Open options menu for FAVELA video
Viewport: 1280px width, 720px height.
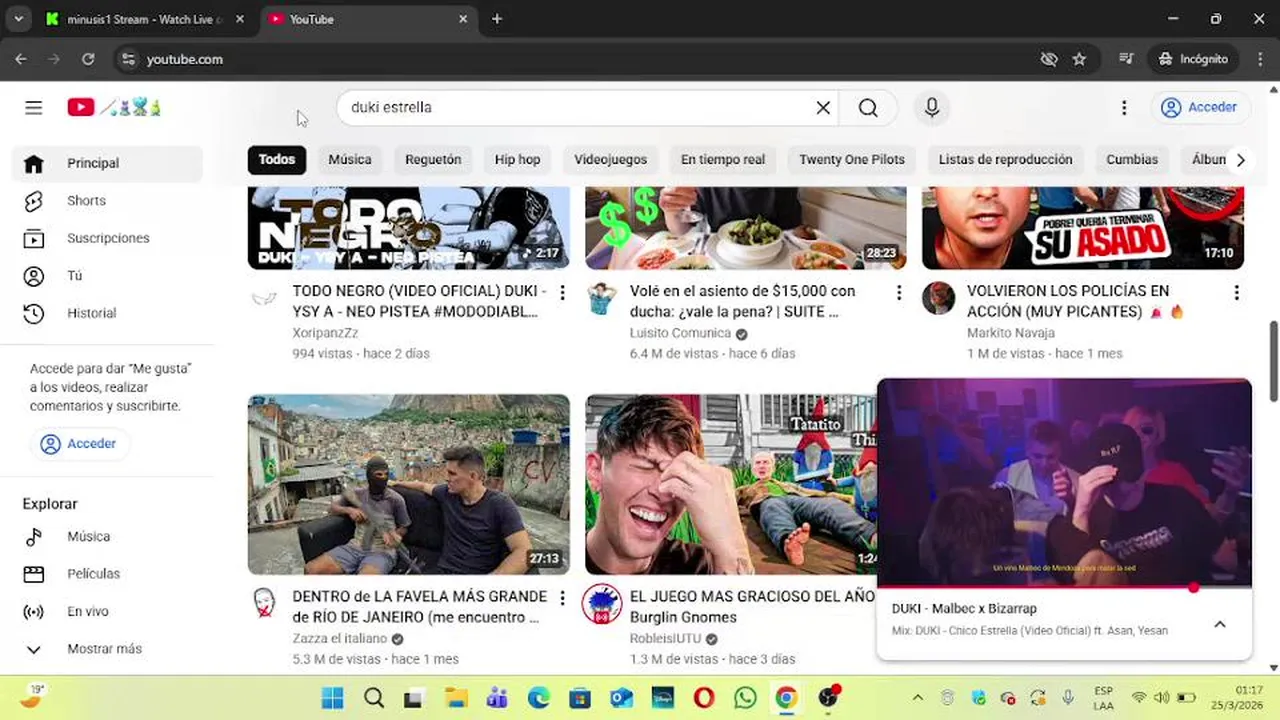562,598
